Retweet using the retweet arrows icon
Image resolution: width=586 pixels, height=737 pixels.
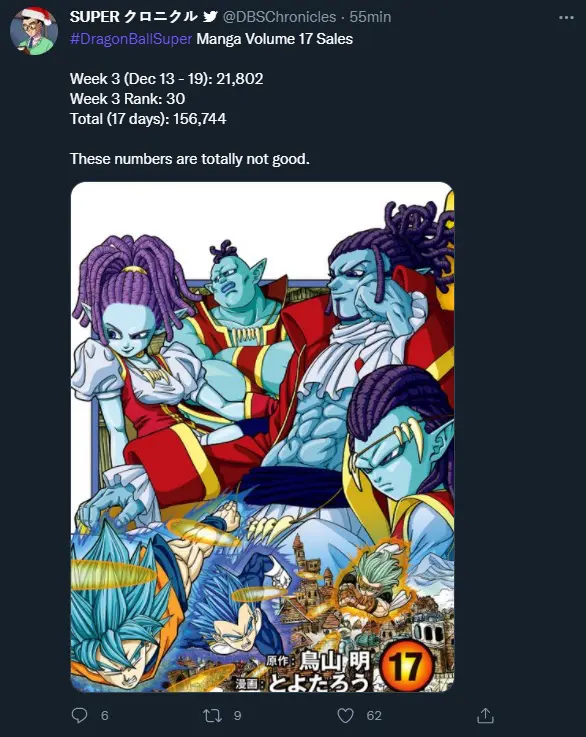[x=212, y=715]
